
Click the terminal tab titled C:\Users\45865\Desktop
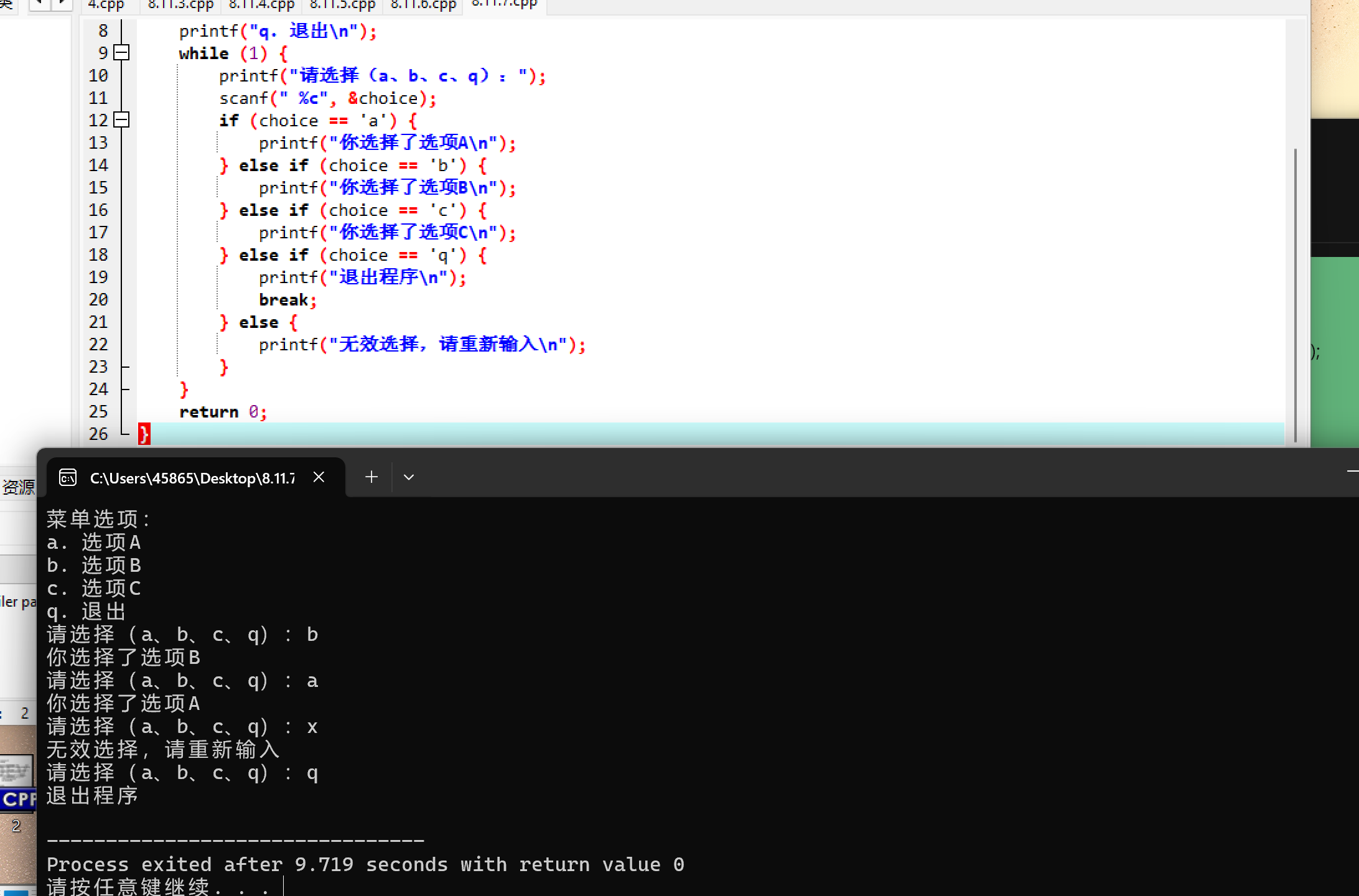click(192, 478)
